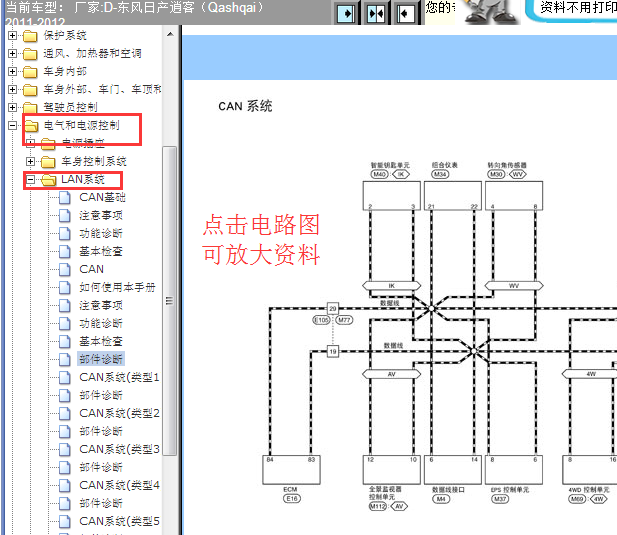The height and width of the screenshot is (535, 617).
Task: Expand the 通风、加热器和空调 folder node
Action: 12,53
